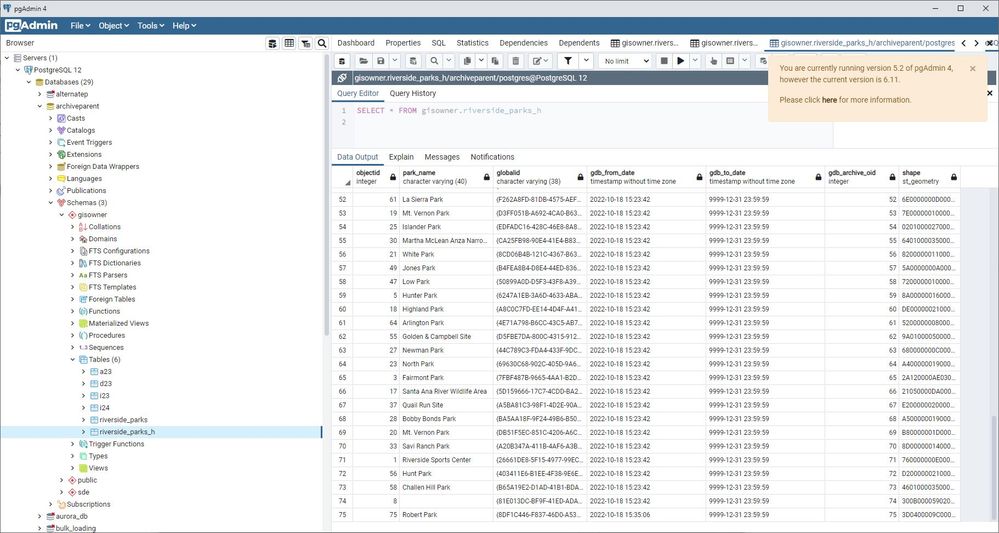Click the 'here' link in version notice
Viewport: 999px width, 533px height.
tap(829, 100)
